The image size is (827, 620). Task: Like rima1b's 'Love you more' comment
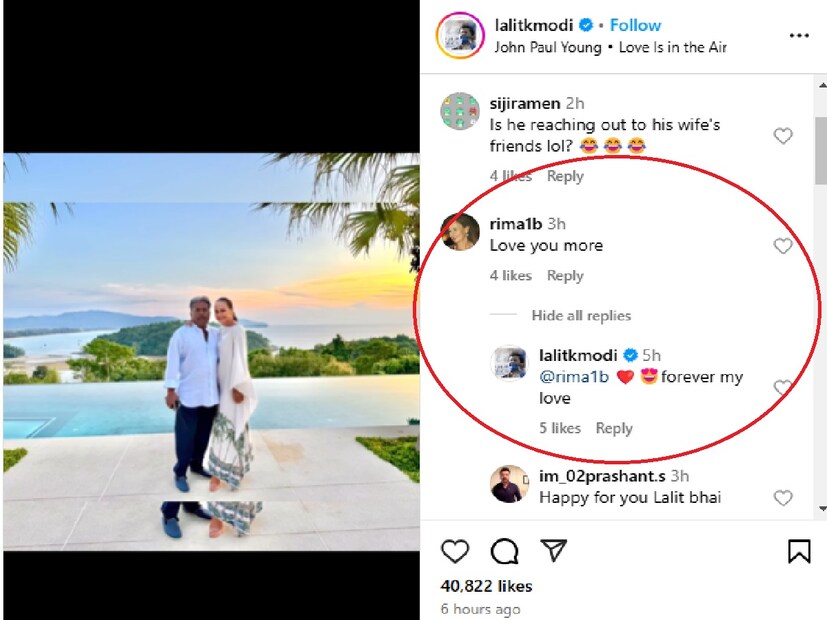[x=783, y=246]
